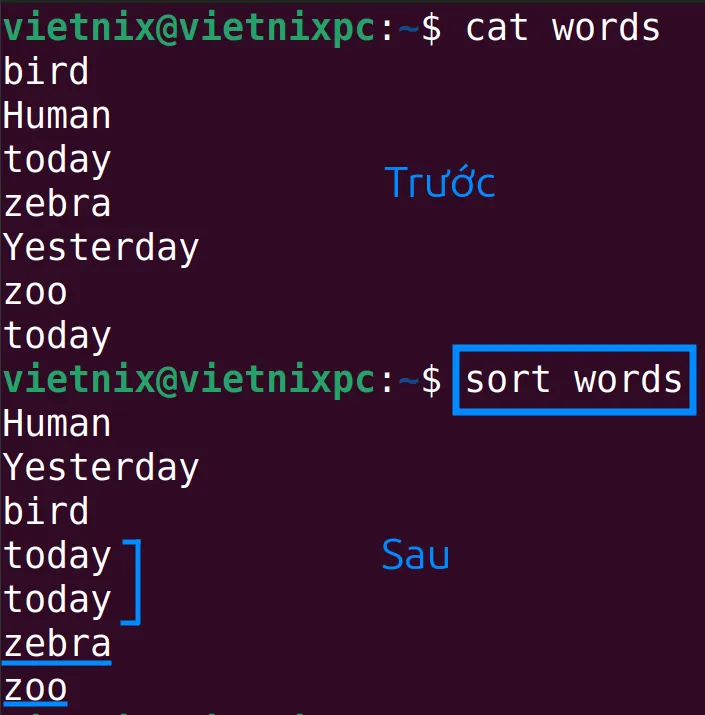Click 'bird' in the cat output
705x715 pixels.
pos(46,72)
